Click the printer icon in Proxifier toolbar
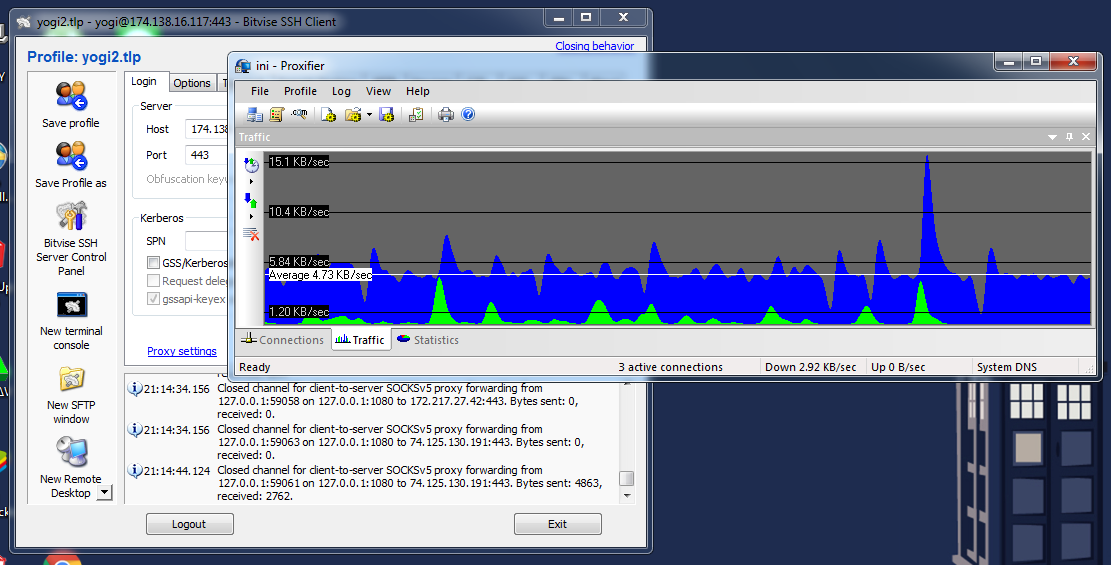This screenshot has width=1111, height=565. pos(446,114)
